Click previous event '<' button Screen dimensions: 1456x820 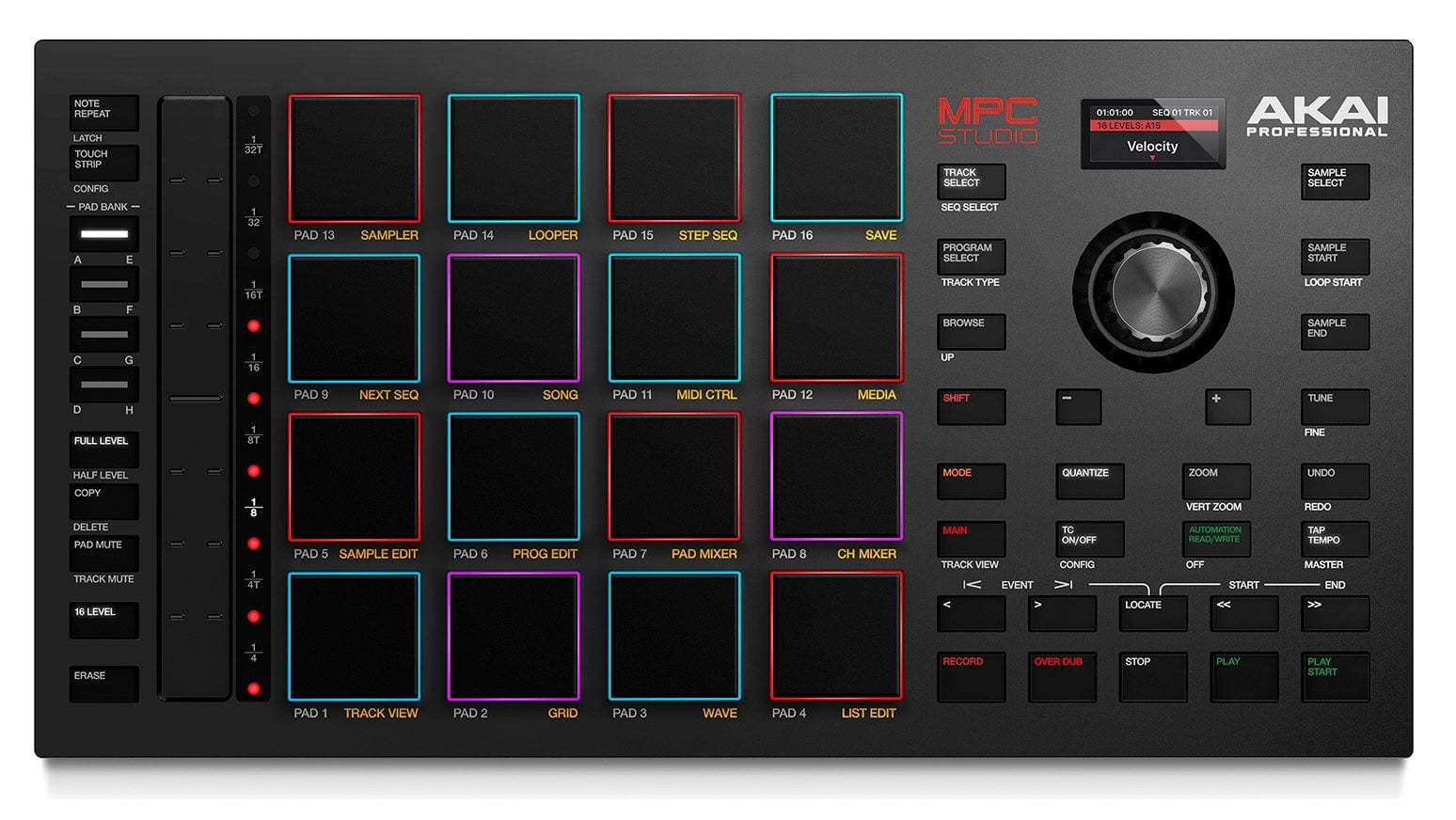point(972,614)
